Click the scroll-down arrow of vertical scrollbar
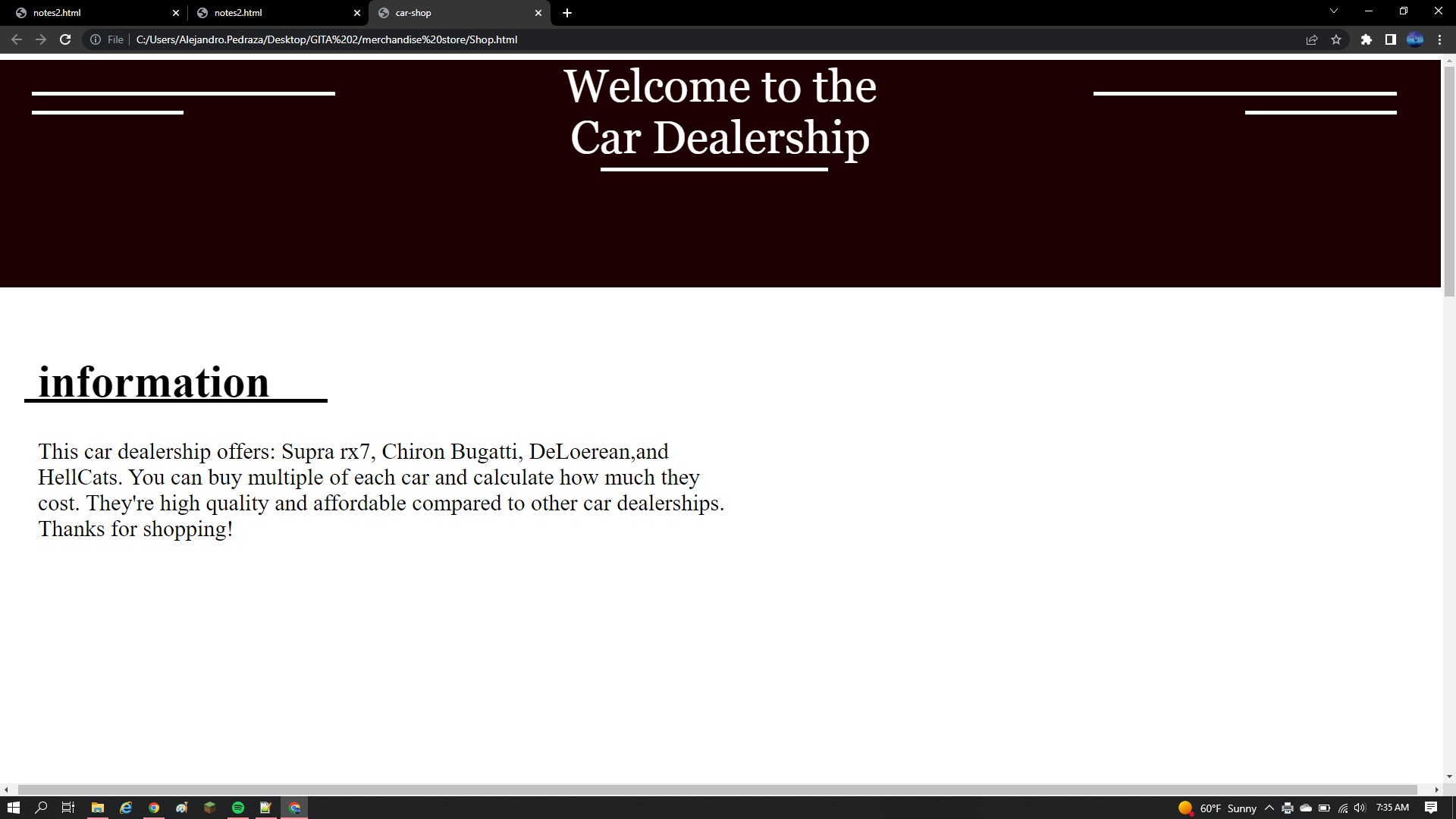Image resolution: width=1456 pixels, height=819 pixels. pos(1449,777)
